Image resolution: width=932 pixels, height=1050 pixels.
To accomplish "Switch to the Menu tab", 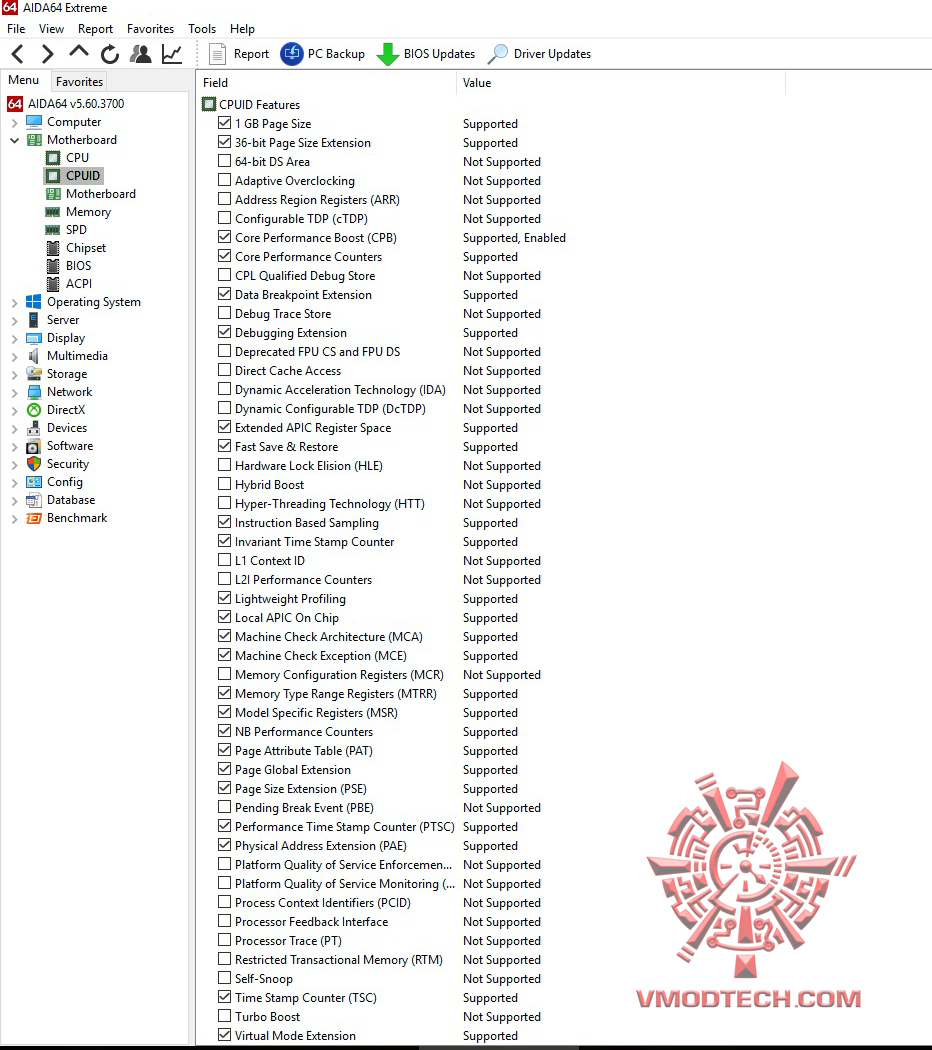I will (x=23, y=80).
